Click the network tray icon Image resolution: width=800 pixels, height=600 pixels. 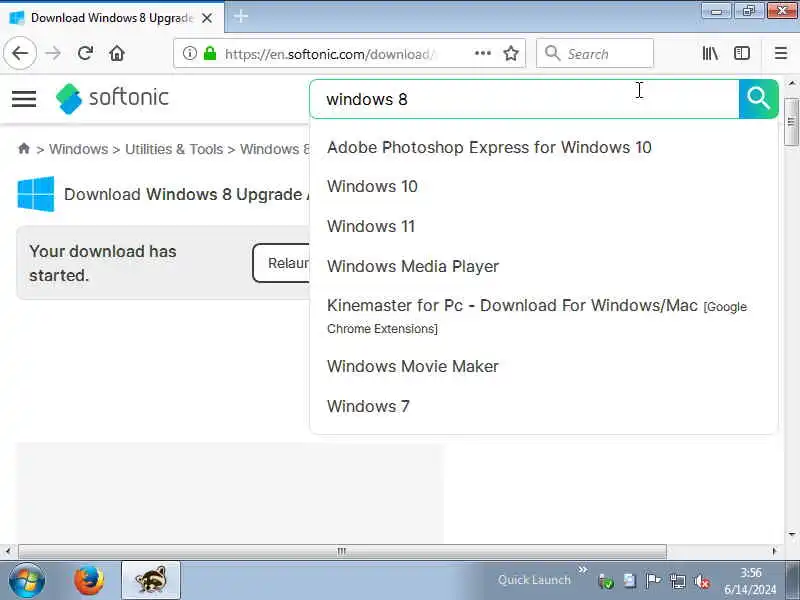[x=678, y=581]
